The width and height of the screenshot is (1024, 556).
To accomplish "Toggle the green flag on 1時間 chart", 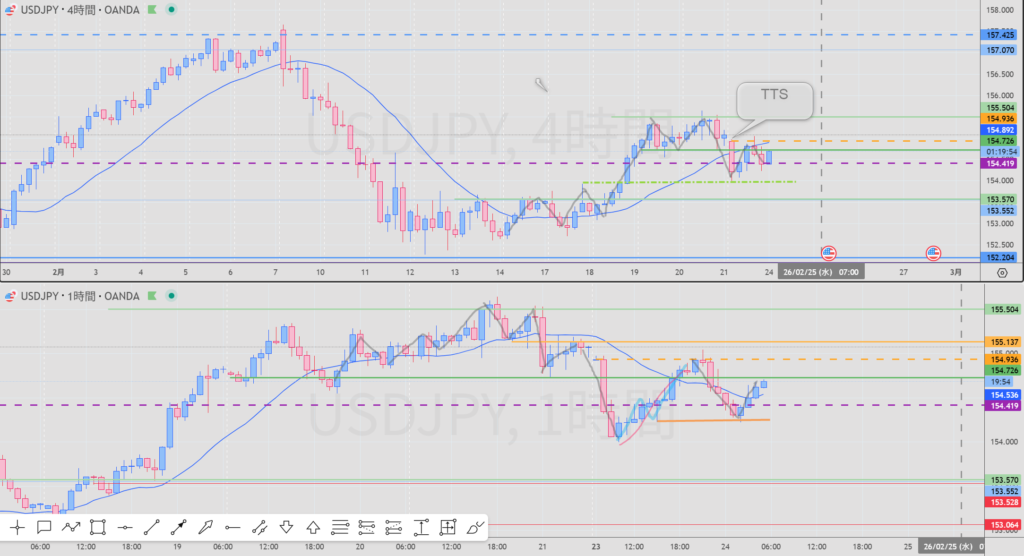I will (x=151, y=298).
